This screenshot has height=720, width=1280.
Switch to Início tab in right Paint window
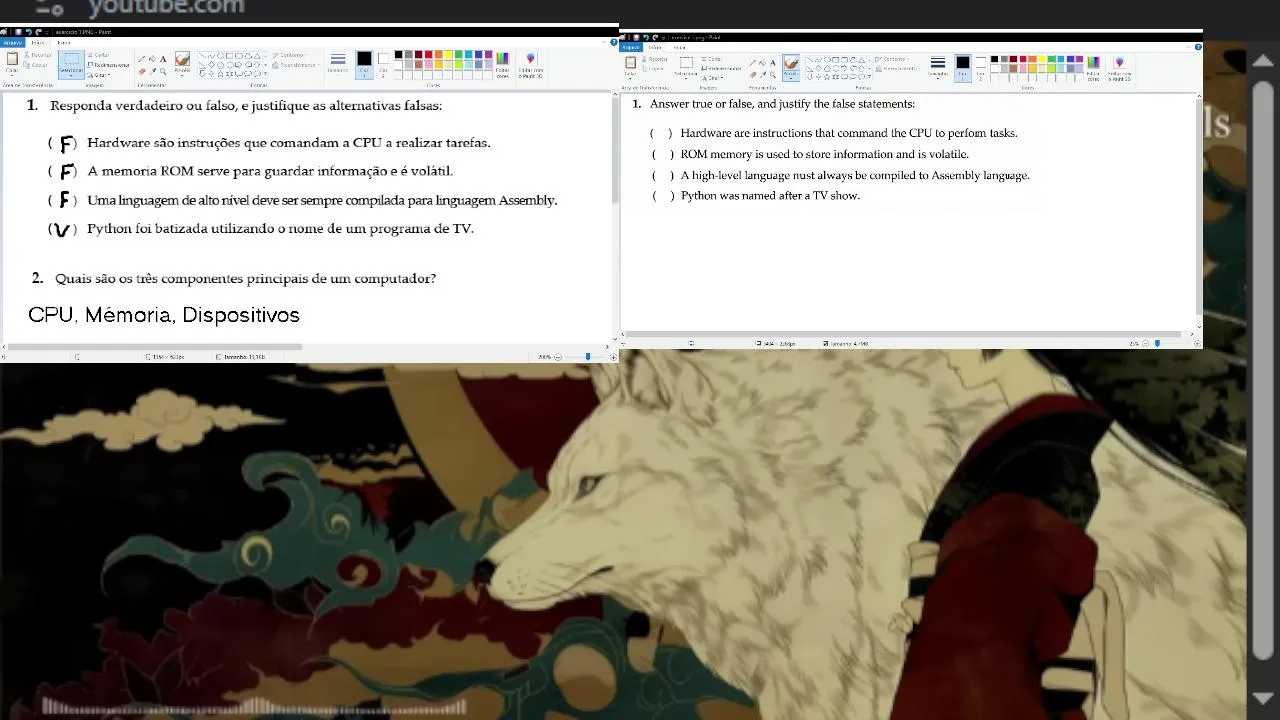[655, 47]
